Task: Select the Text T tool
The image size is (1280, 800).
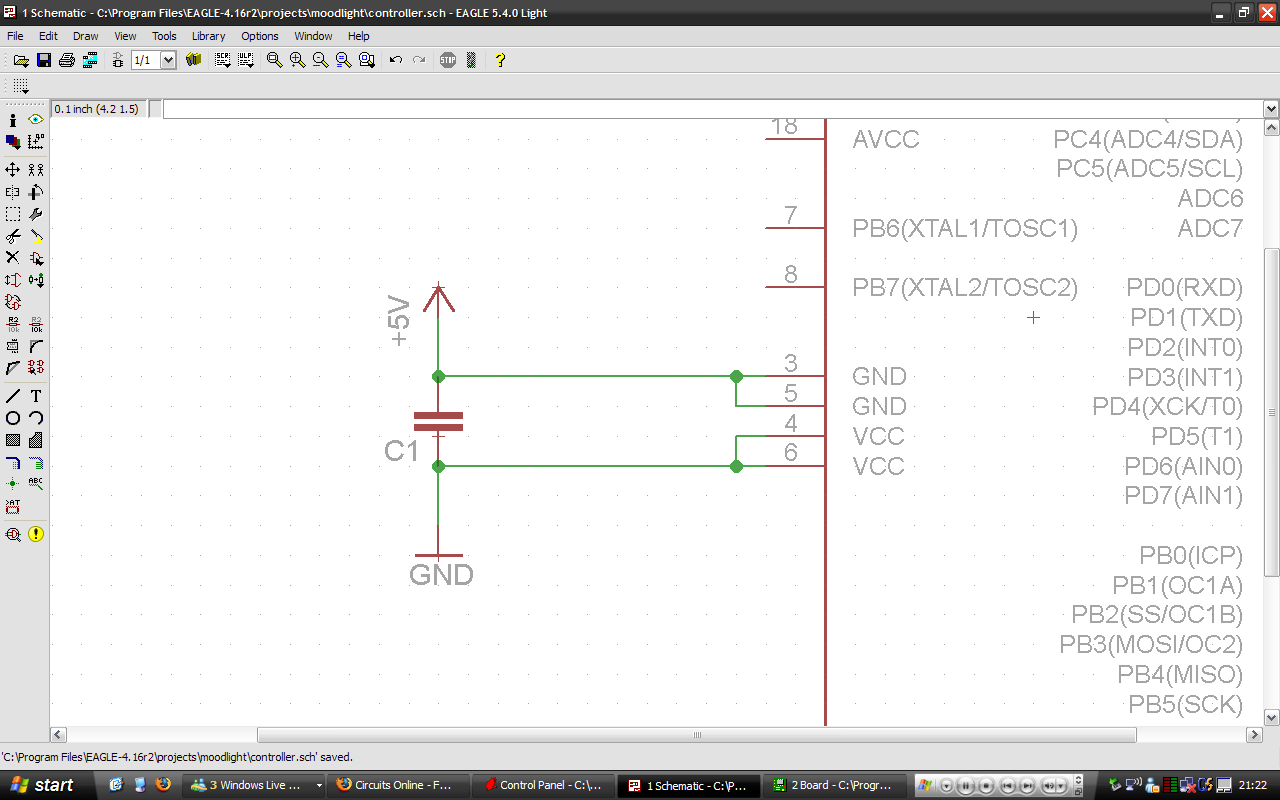Action: pos(36,396)
